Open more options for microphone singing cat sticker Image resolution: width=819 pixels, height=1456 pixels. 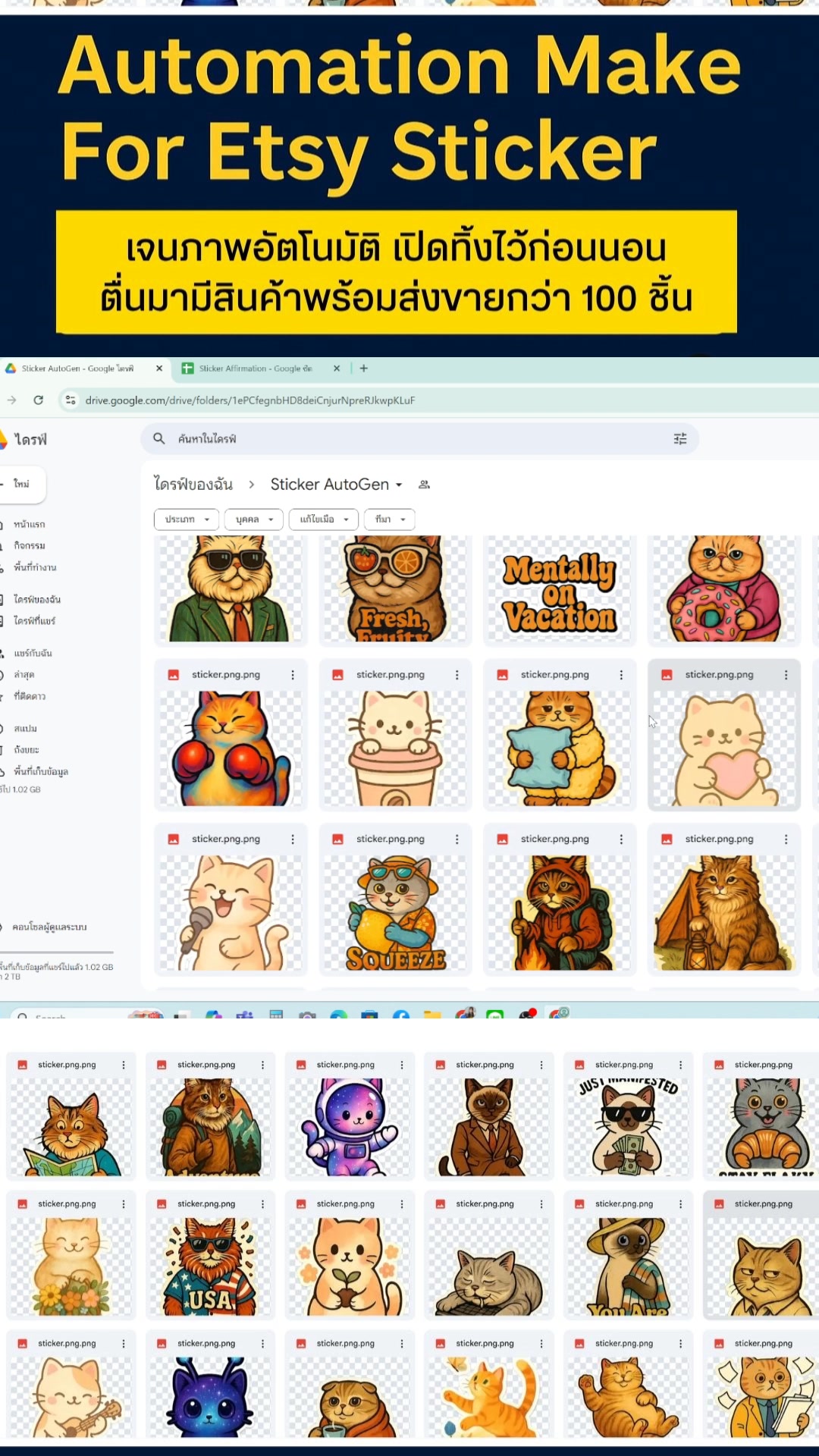293,839
